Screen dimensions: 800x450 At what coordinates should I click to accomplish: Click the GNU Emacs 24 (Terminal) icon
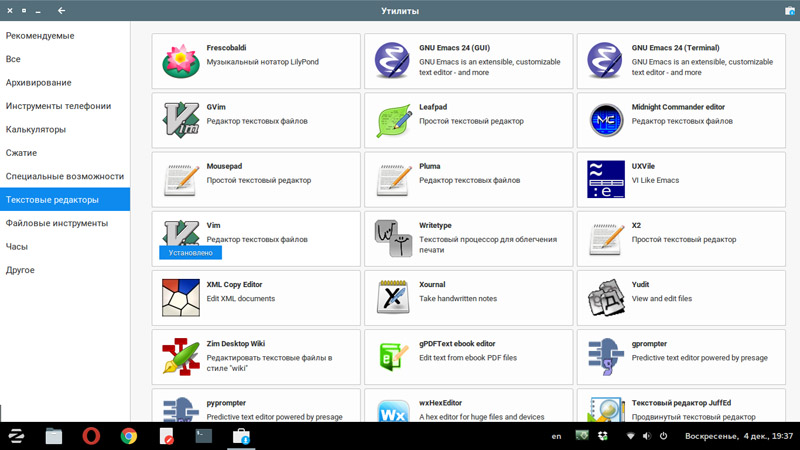coord(605,61)
